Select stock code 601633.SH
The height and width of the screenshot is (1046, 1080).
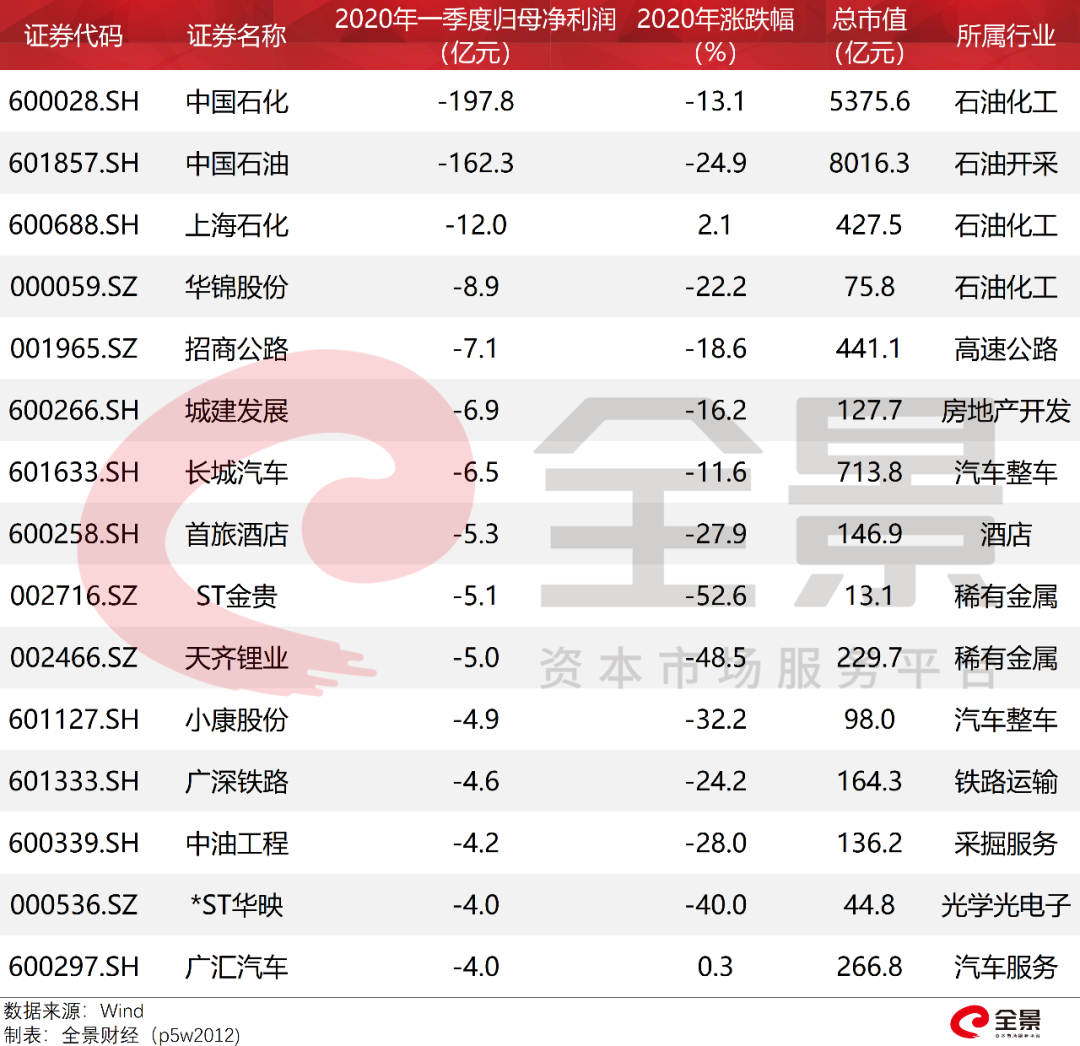click(x=74, y=472)
